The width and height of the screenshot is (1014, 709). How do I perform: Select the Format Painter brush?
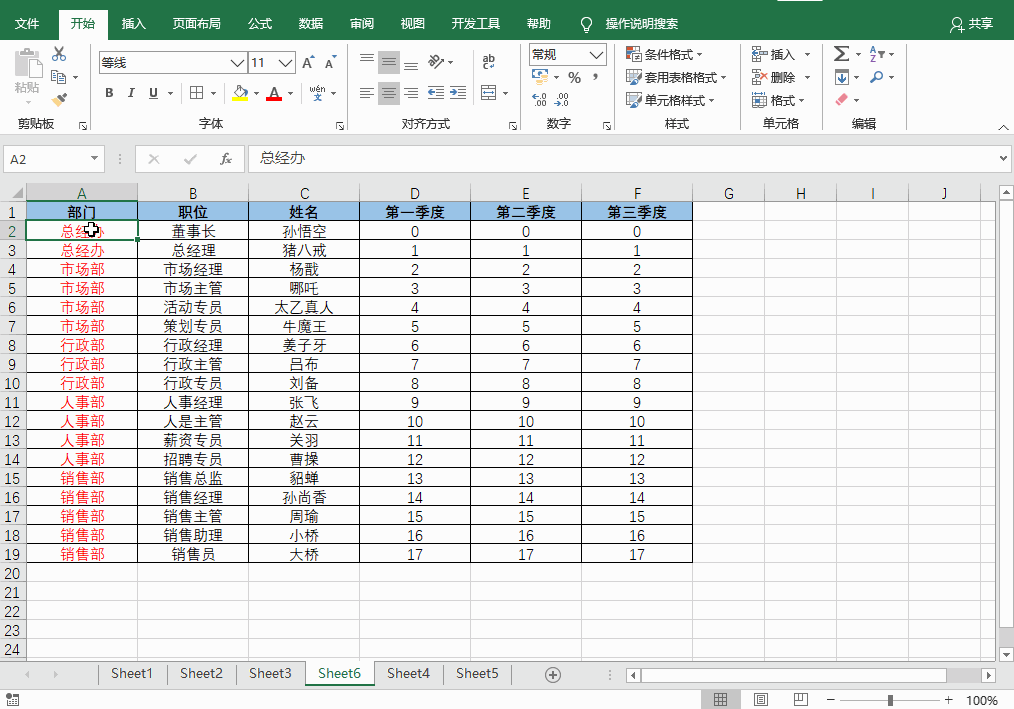click(x=59, y=100)
